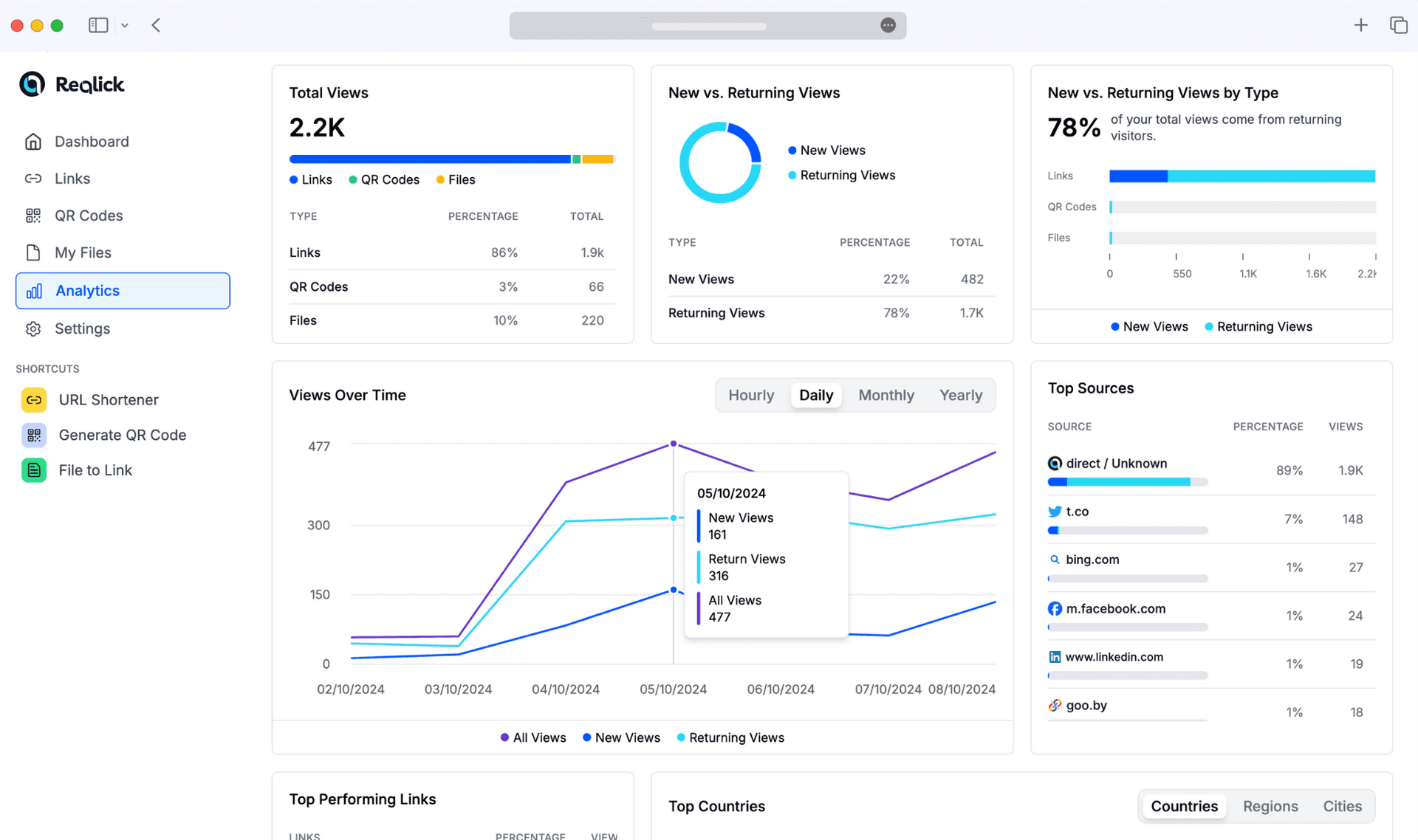Open the Dashboard from the sidebar
This screenshot has height=840, width=1418.
(x=34, y=141)
